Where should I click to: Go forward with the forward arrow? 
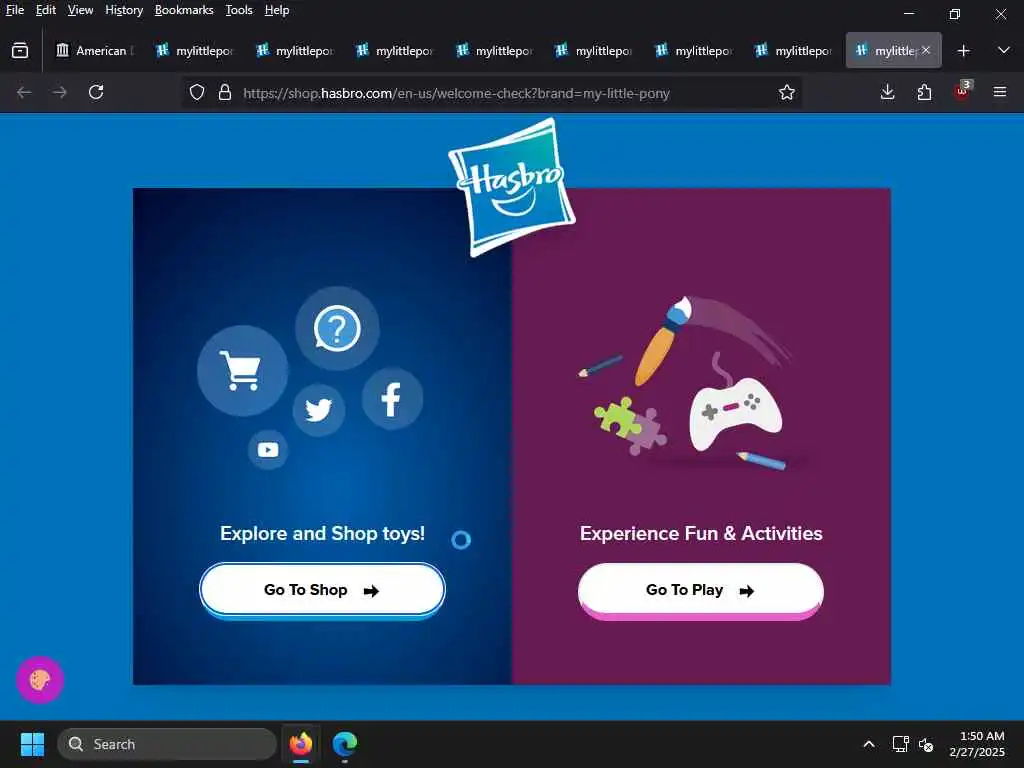pyautogui.click(x=60, y=93)
